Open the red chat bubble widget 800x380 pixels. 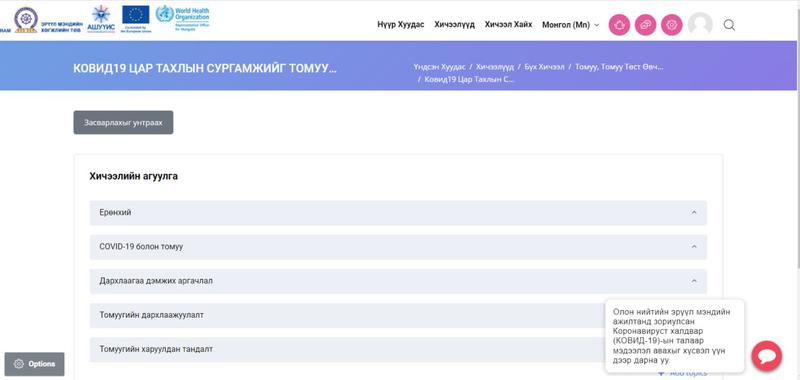[766, 356]
